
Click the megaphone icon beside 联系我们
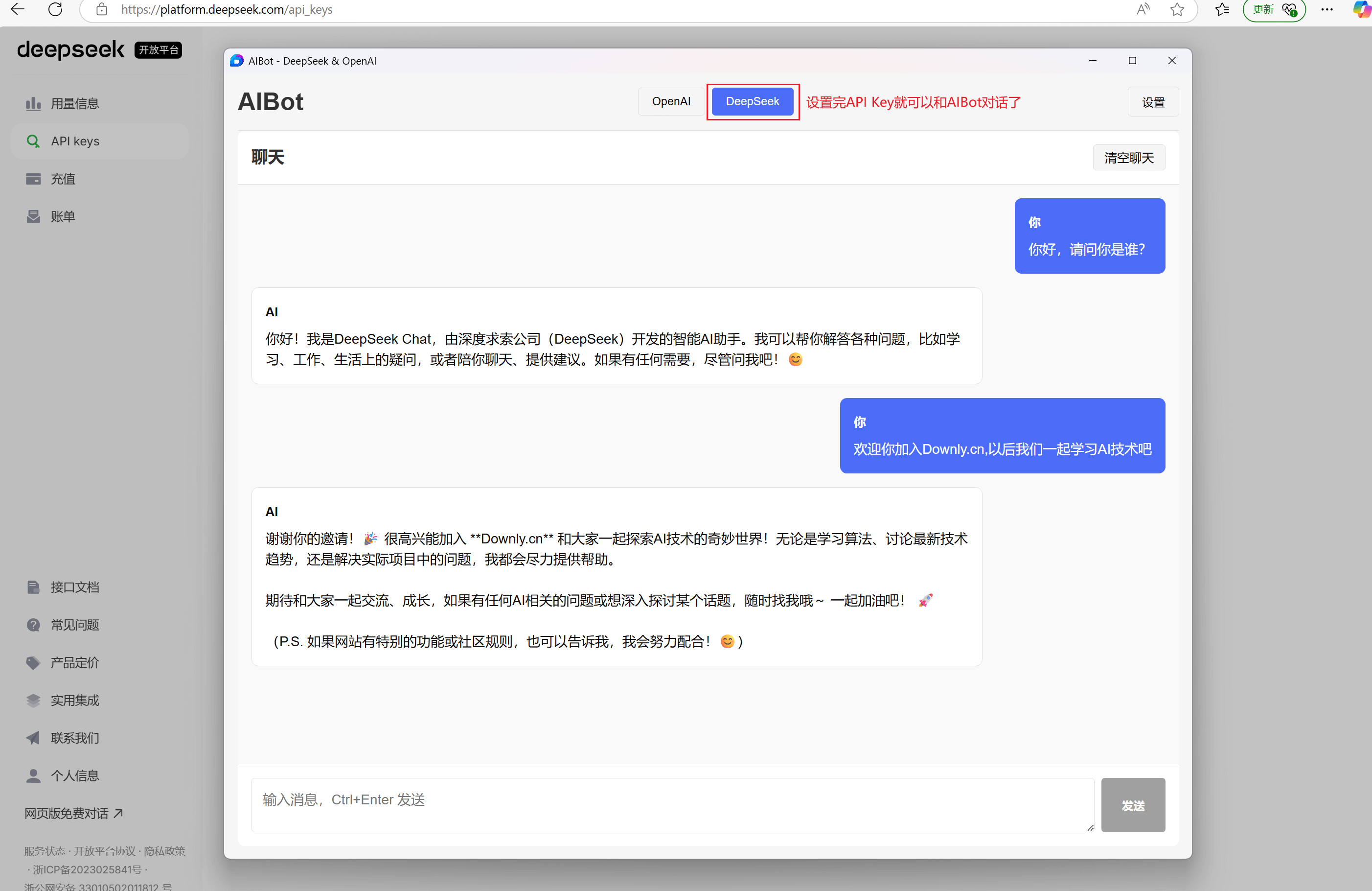(x=33, y=738)
